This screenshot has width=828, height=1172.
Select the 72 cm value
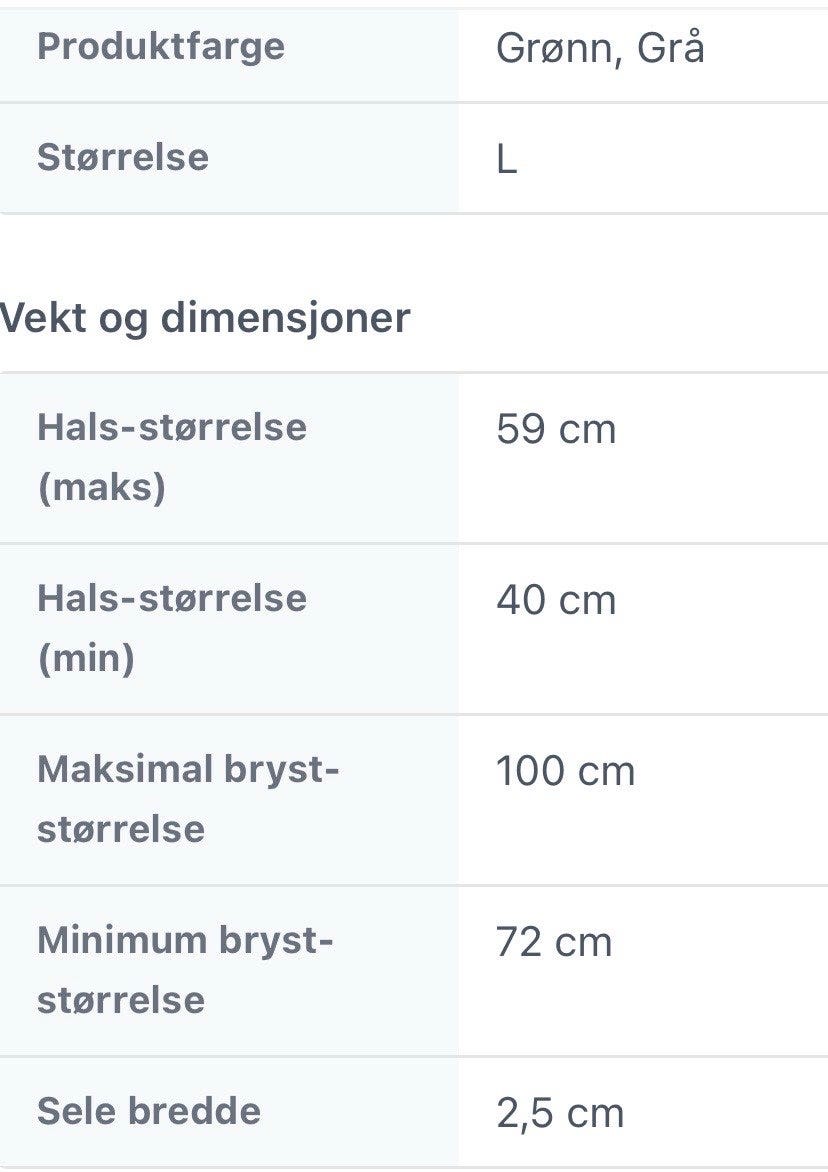(553, 943)
